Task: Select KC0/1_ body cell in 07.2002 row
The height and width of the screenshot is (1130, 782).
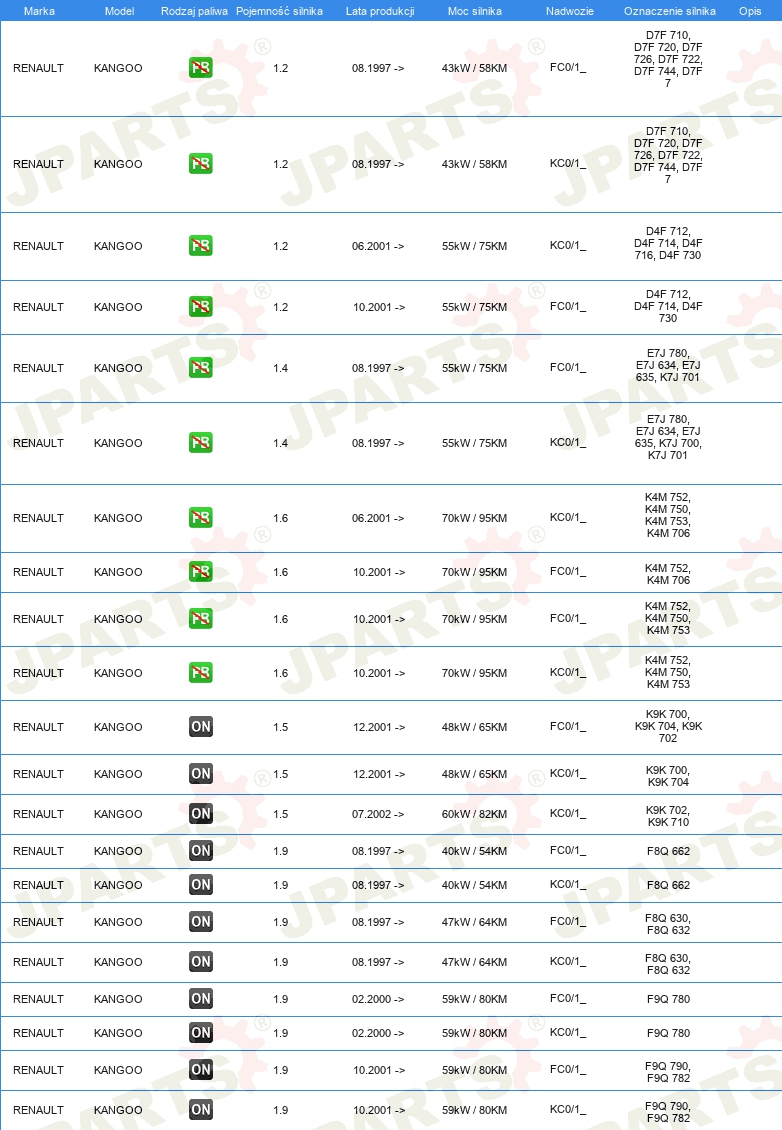Action: click(568, 813)
